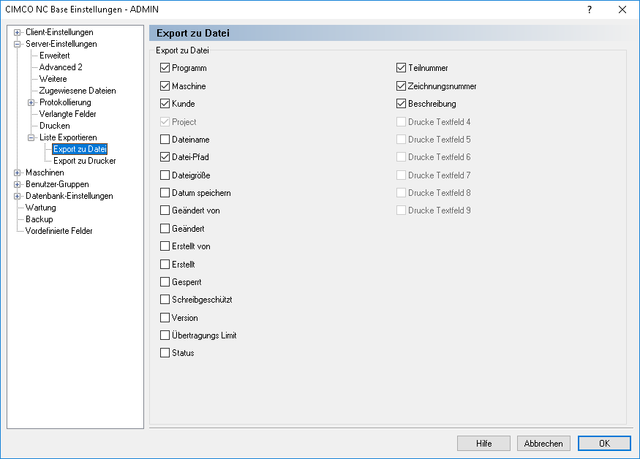Screen dimensions: 640x459
Task: Check the Status checkbox
Action: point(165,353)
